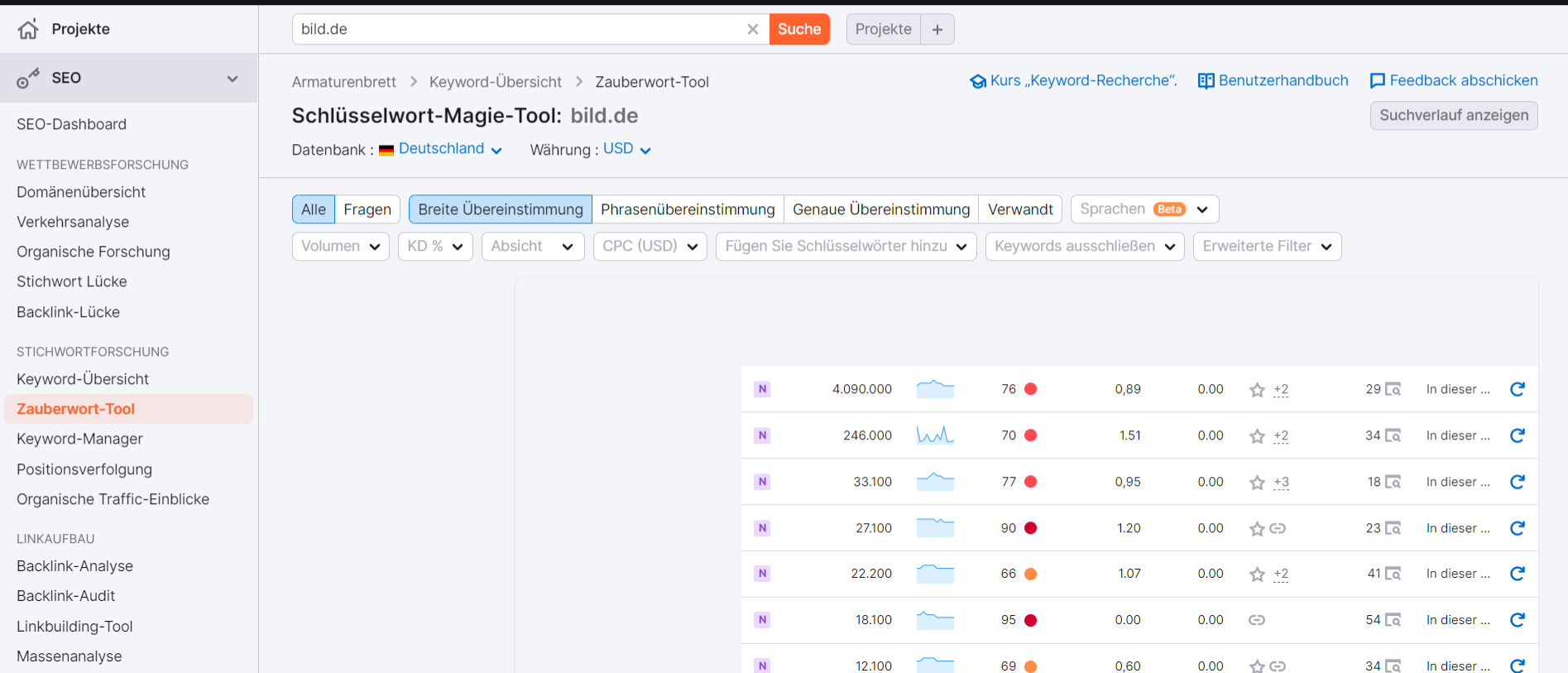Click N intent badge in 4.090.000 row

762,389
